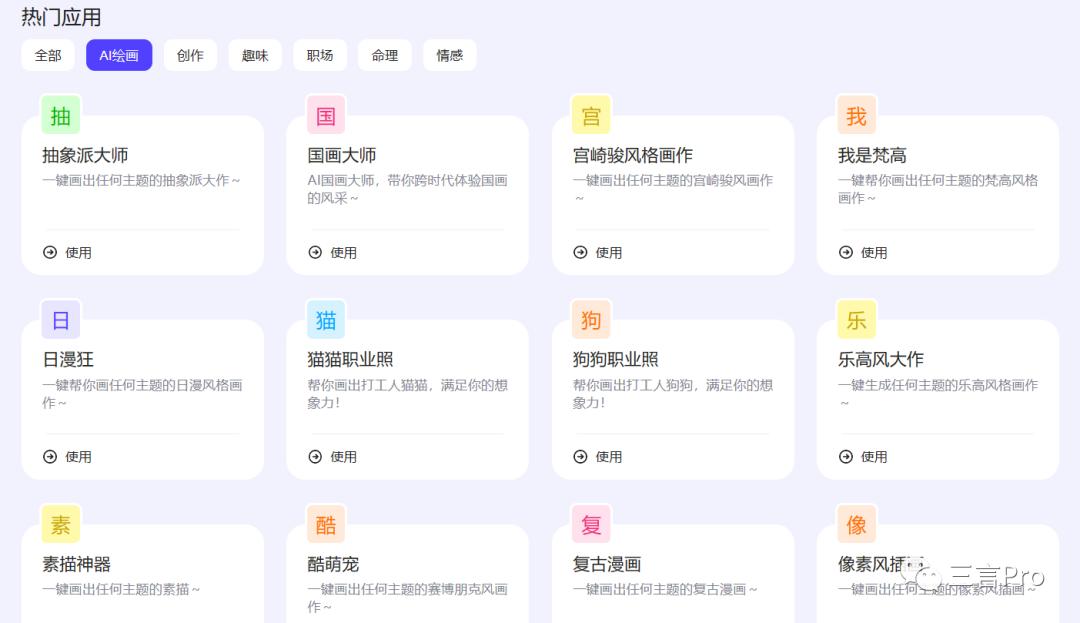Click the 国 icon on 国画大师 card
Image resolution: width=1080 pixels, height=623 pixels.
pyautogui.click(x=325, y=114)
